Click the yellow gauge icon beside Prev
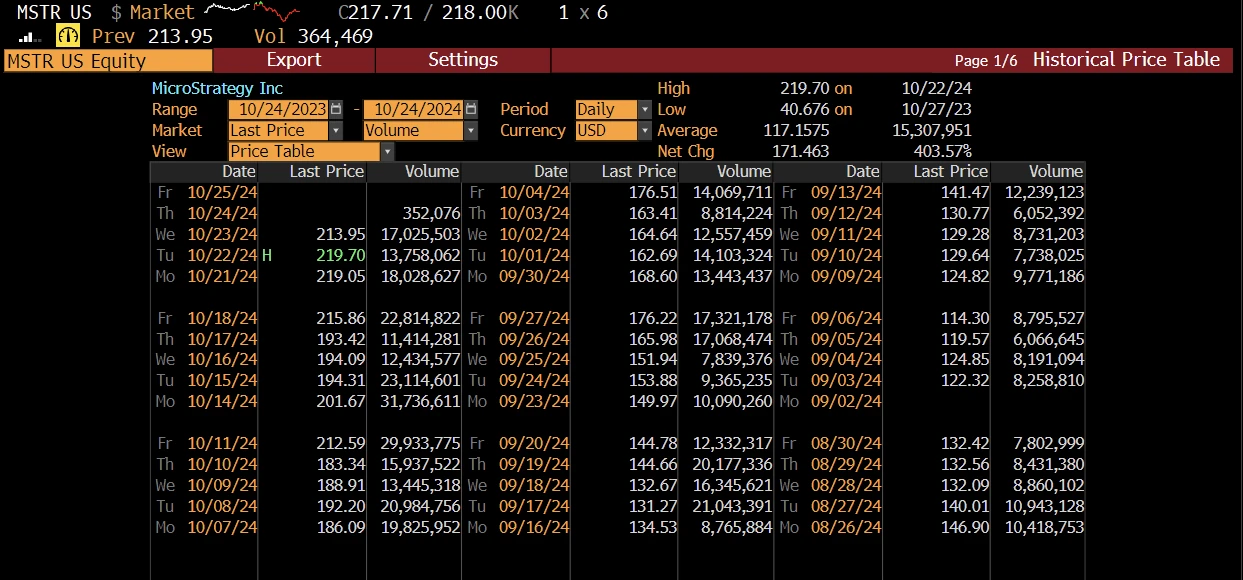Image resolution: width=1243 pixels, height=580 pixels. point(68,36)
